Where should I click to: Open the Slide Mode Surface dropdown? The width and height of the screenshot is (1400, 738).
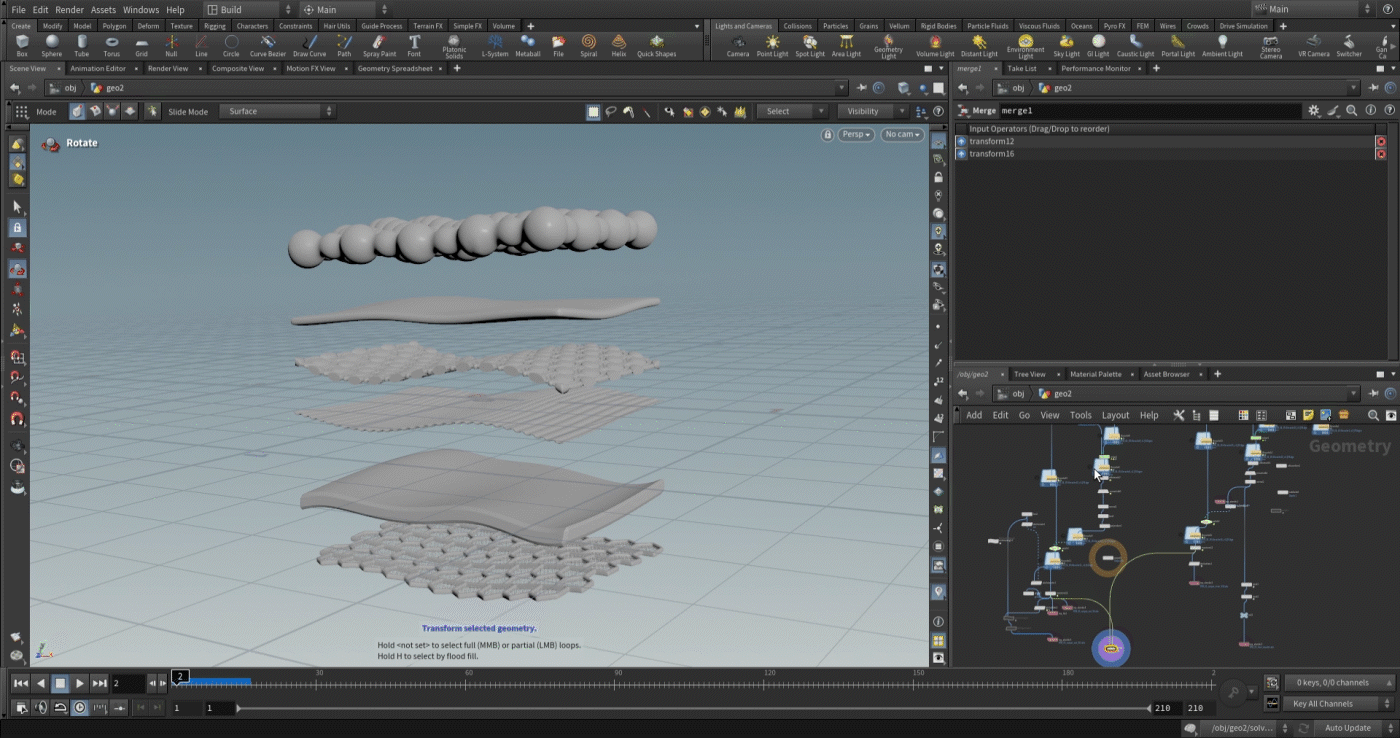tap(278, 112)
